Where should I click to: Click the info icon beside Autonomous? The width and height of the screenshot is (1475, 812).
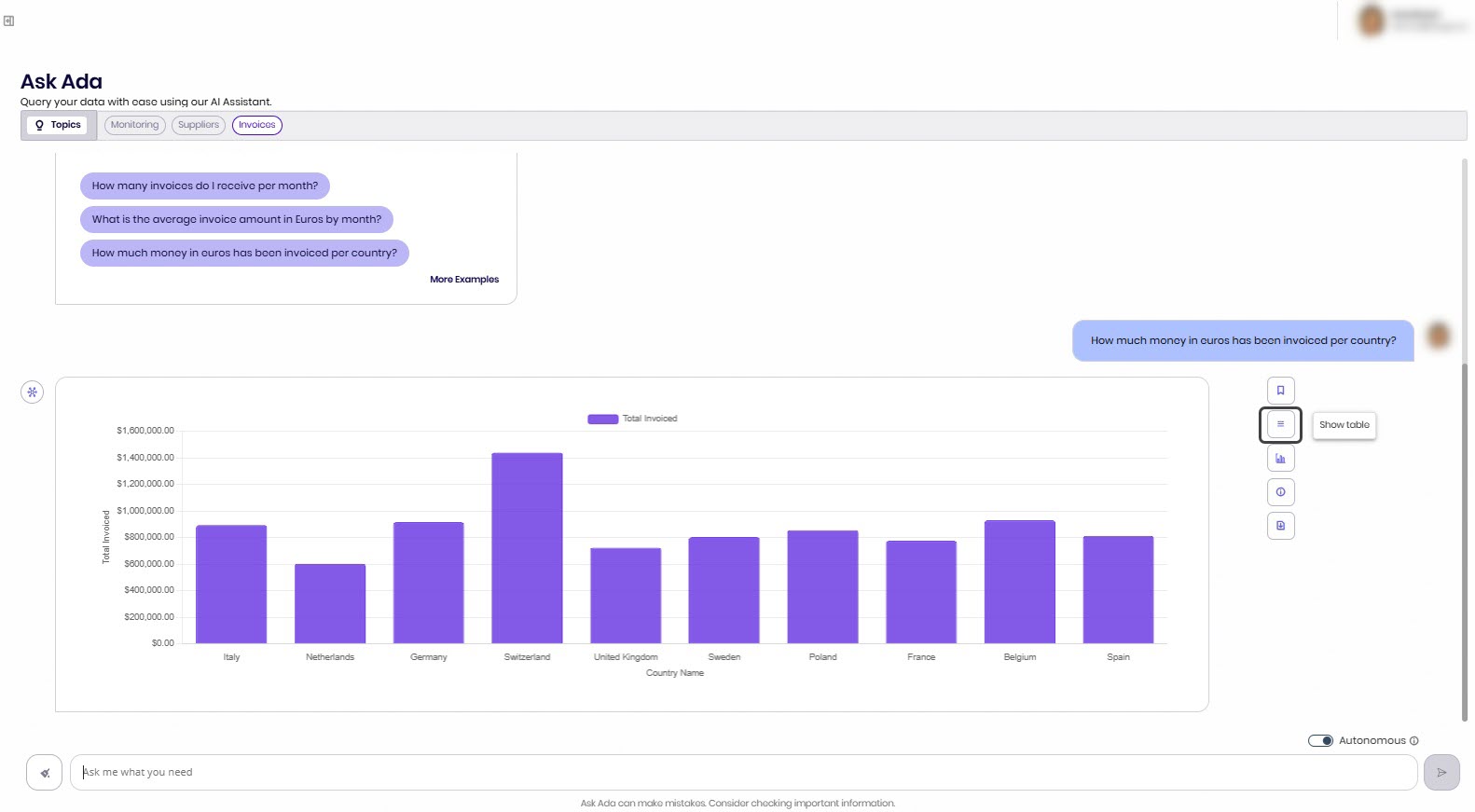pos(1414,740)
